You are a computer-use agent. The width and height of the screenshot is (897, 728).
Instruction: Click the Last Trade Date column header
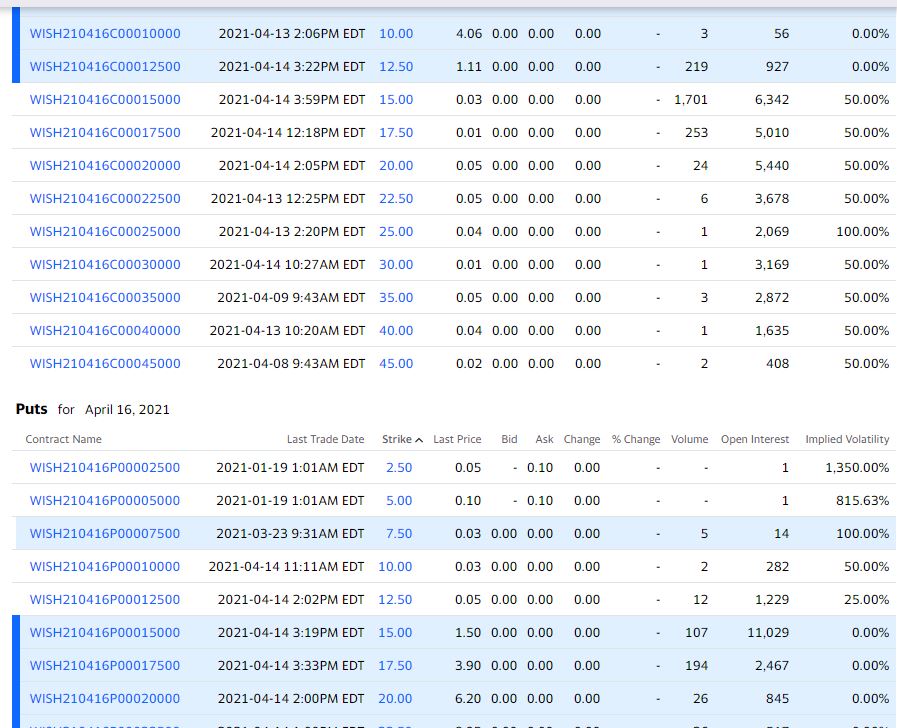325,440
